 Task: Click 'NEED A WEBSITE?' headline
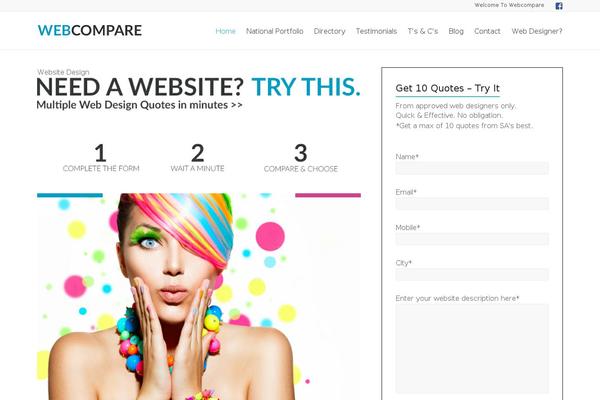tap(140, 87)
